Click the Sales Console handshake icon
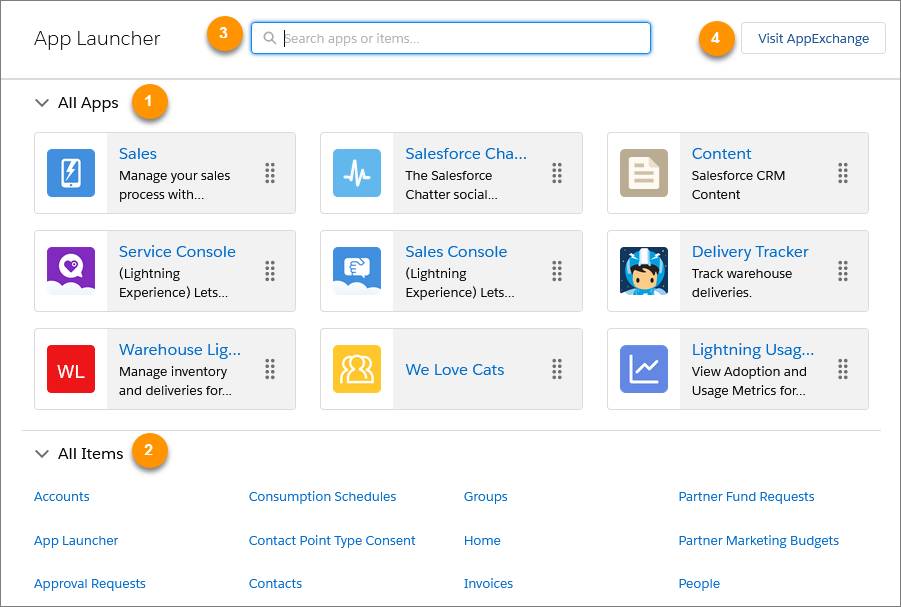 (x=357, y=271)
